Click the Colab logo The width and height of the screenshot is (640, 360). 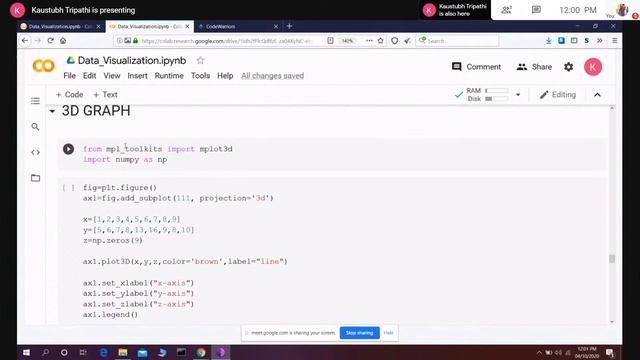pyautogui.click(x=43, y=66)
